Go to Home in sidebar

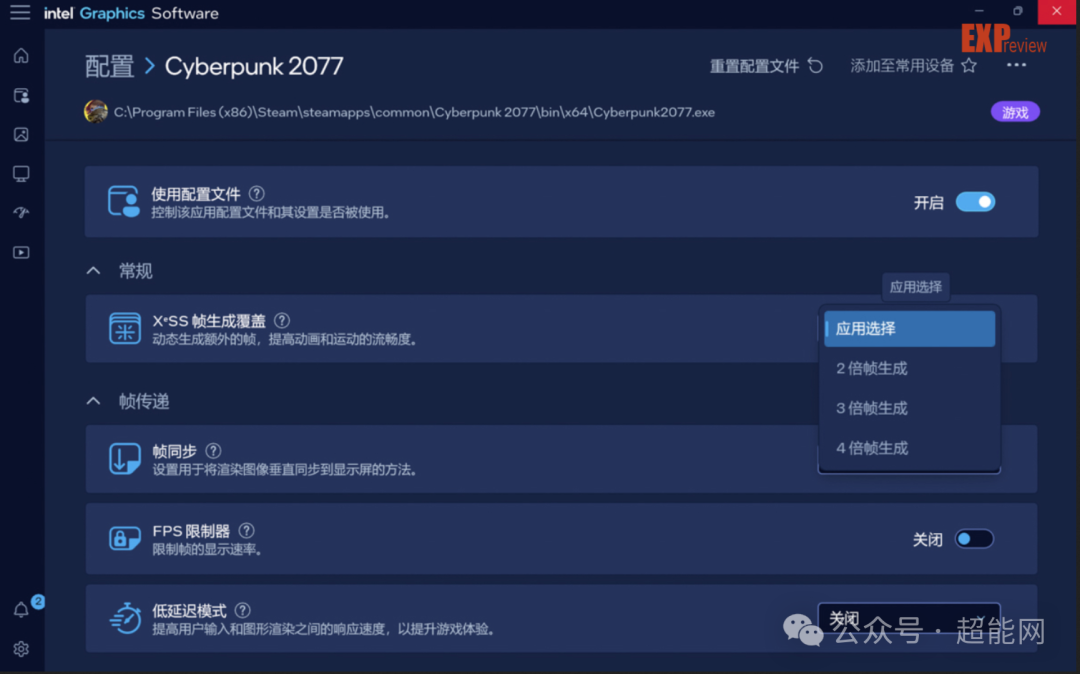click(21, 56)
